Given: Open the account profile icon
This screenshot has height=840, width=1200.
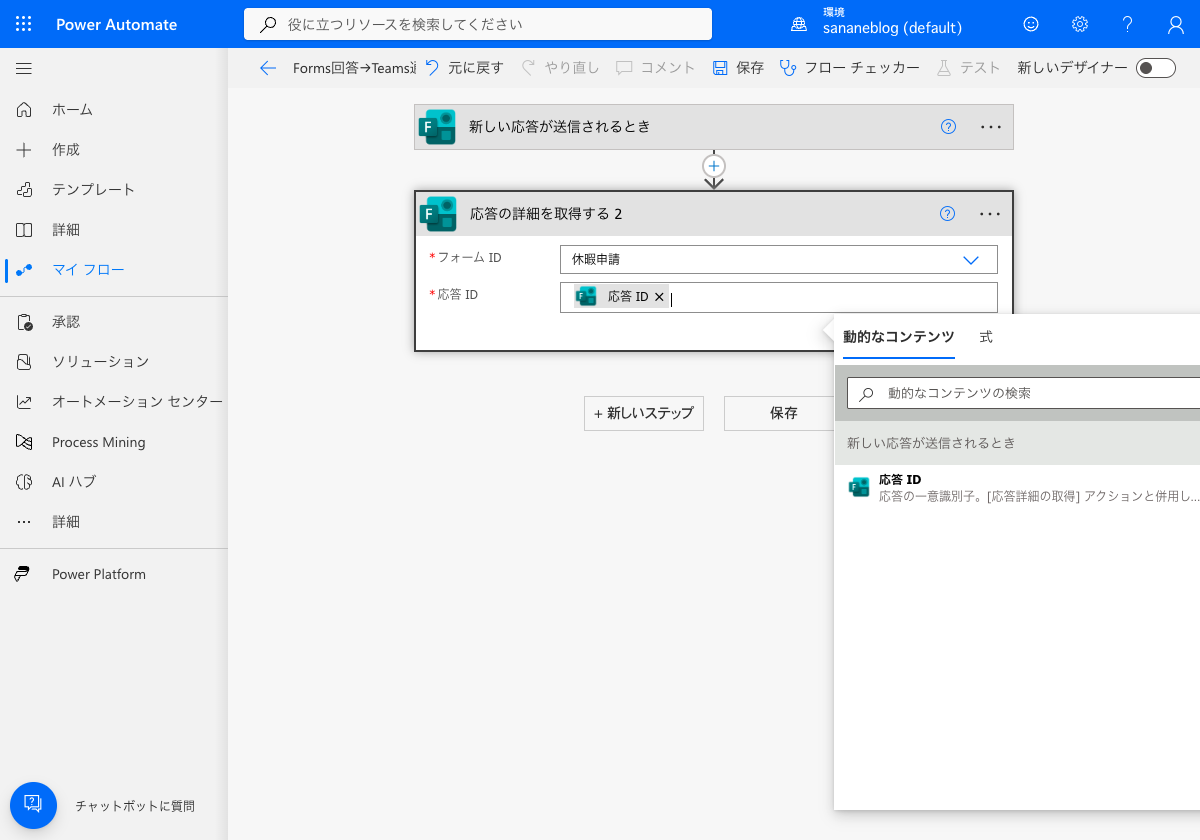Looking at the screenshot, I should point(1176,24).
